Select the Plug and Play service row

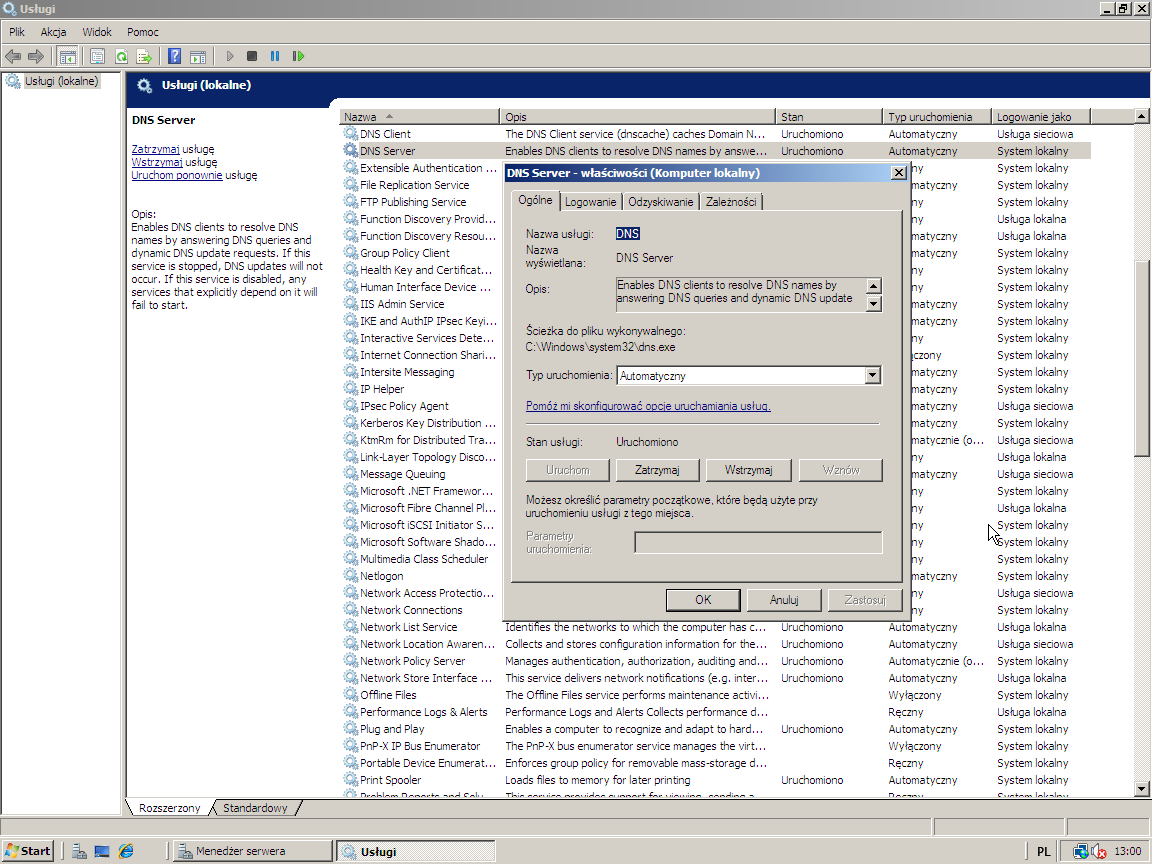tap(716, 729)
